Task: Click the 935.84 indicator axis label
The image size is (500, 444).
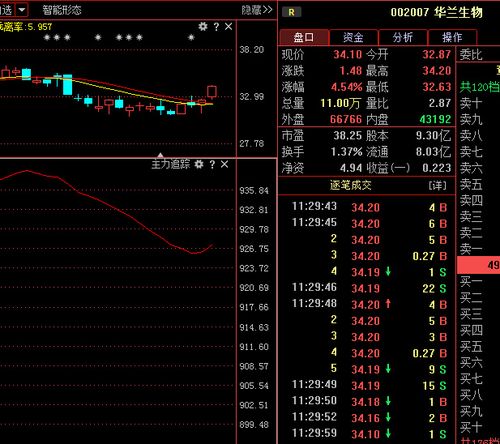Action: 254,191
